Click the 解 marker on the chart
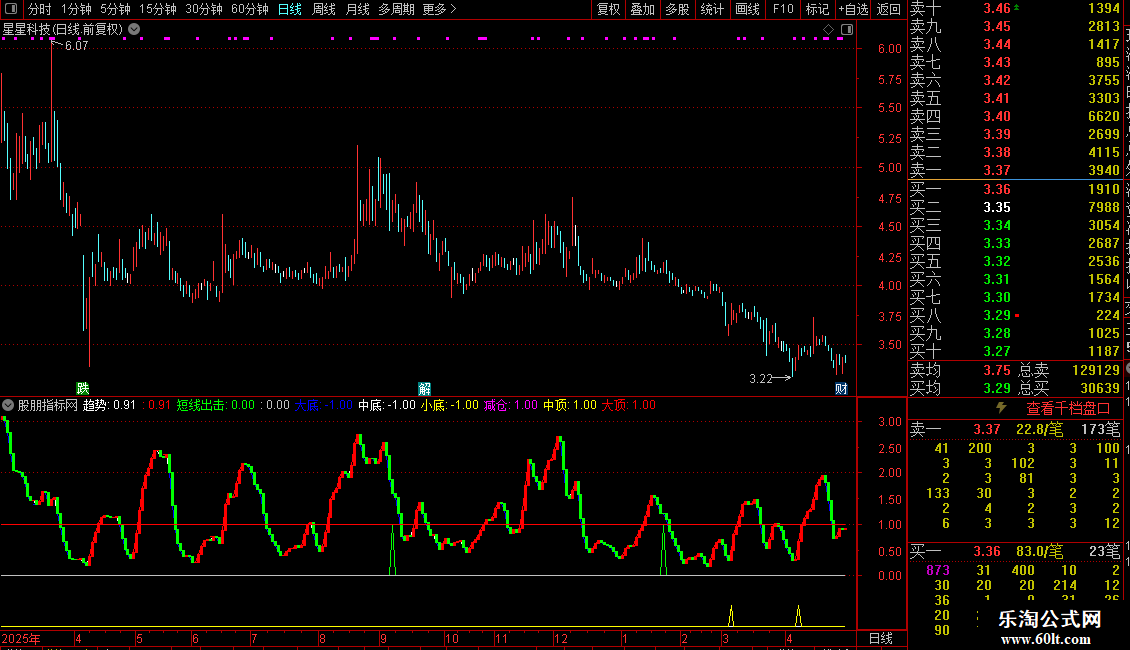 point(424,388)
